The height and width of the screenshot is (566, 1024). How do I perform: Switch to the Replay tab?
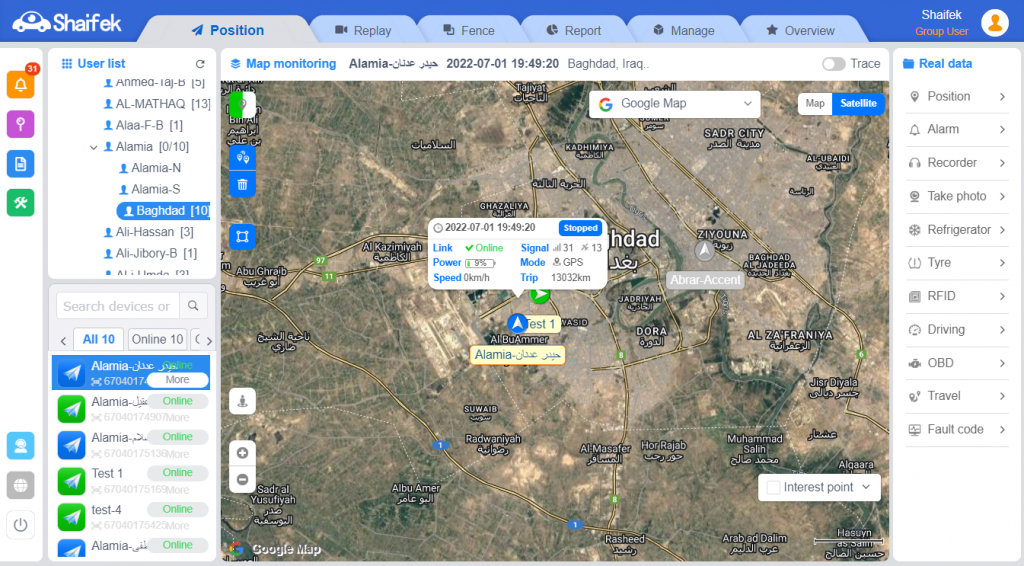(363, 31)
